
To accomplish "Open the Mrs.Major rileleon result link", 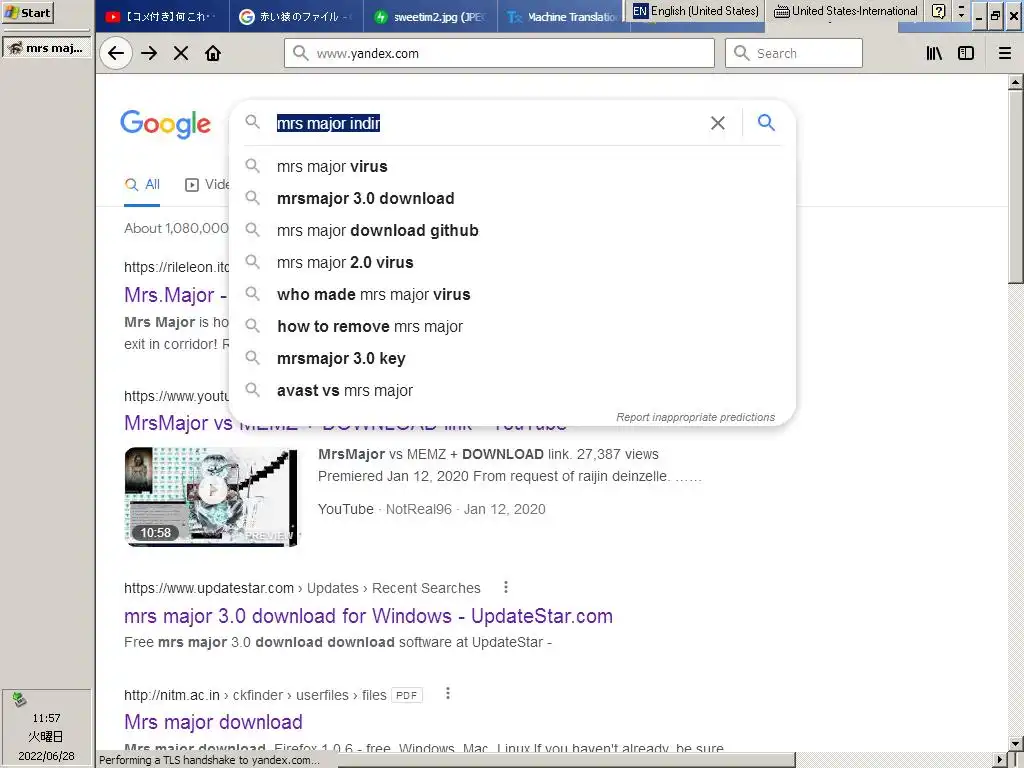I will (175, 295).
